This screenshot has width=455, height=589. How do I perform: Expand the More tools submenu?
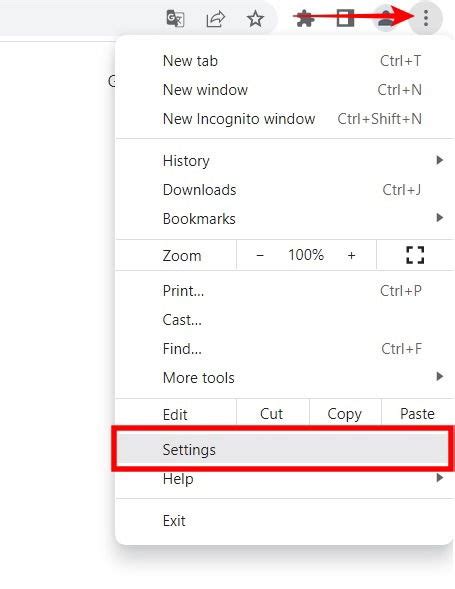[x=284, y=378]
